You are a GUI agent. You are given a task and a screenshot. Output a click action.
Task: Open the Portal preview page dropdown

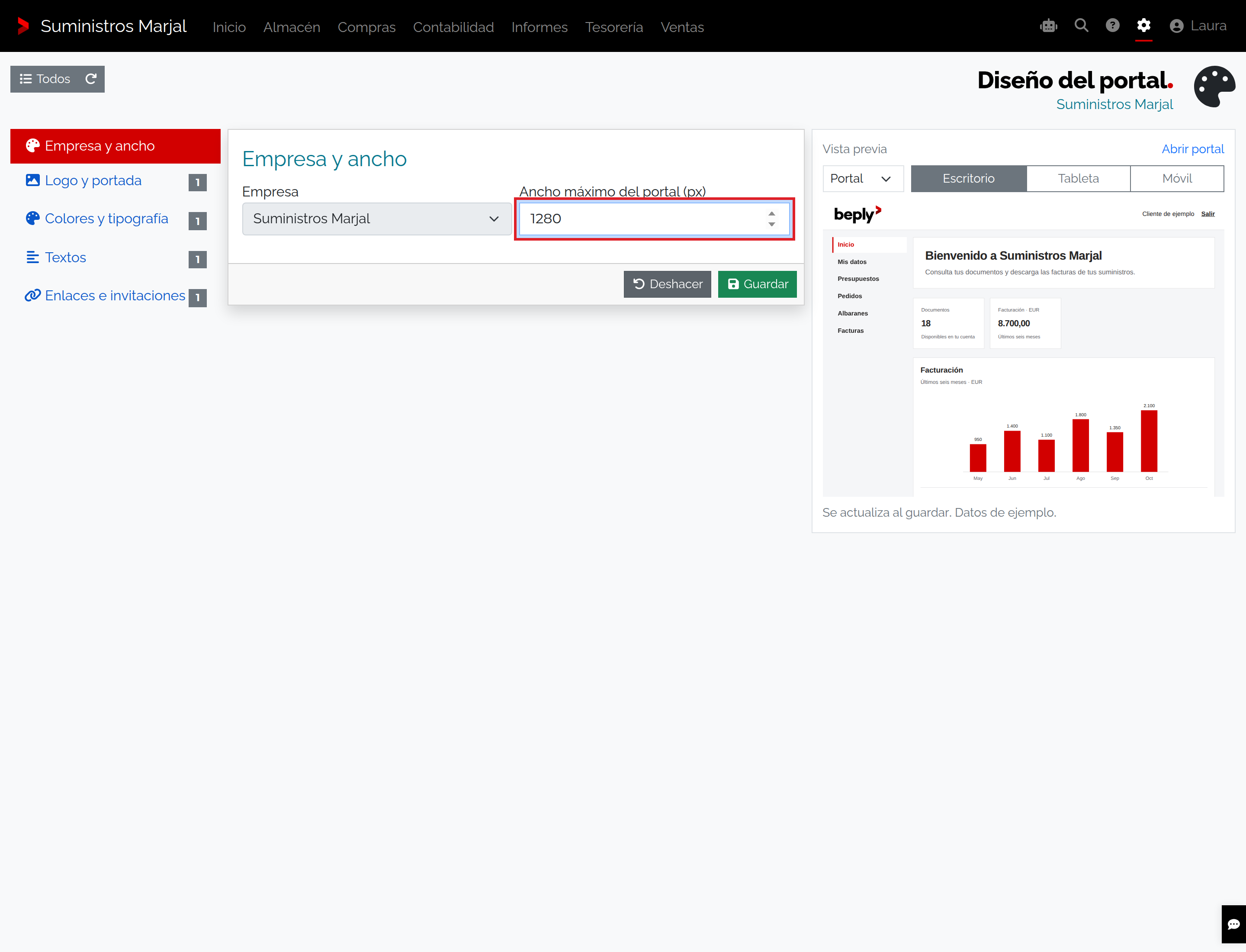point(862,178)
